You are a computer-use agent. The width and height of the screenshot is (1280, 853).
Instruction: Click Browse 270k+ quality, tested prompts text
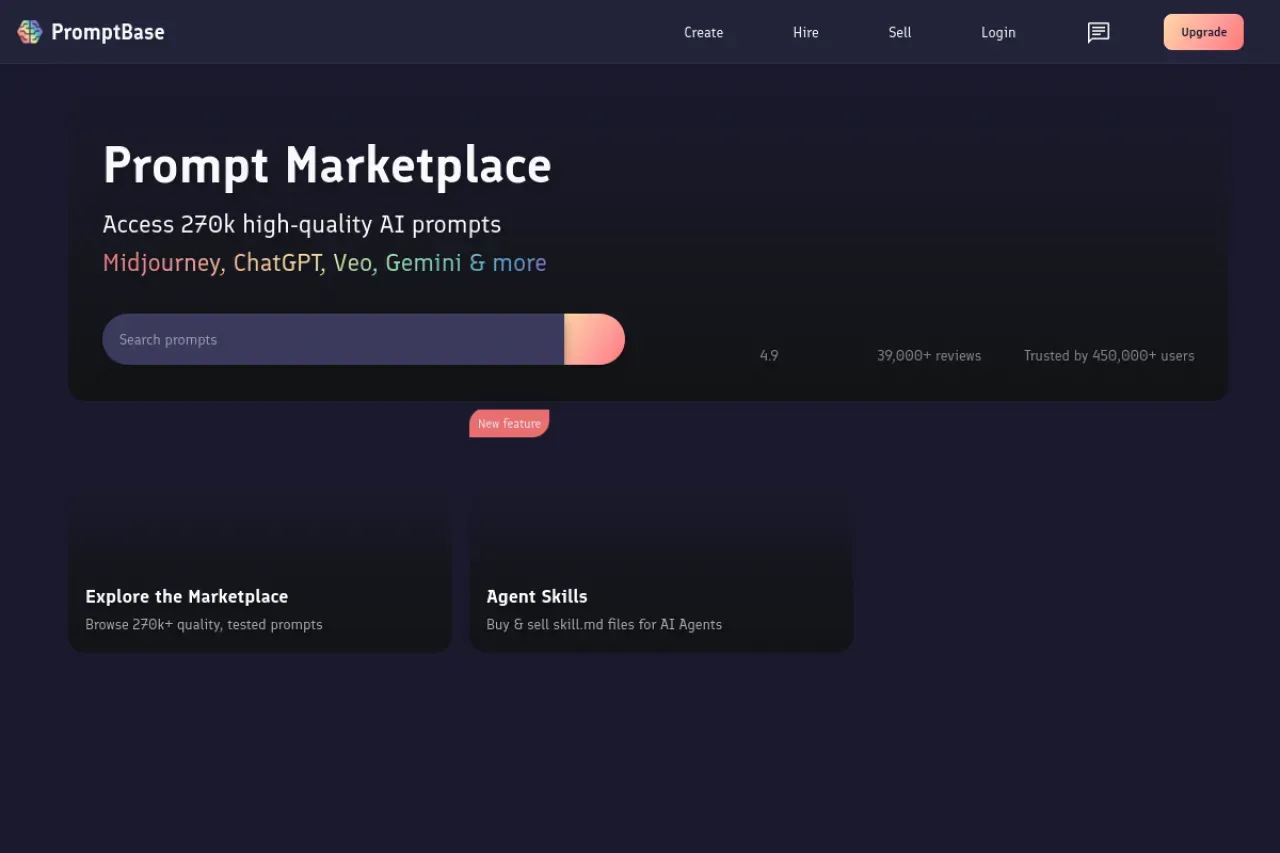pos(204,625)
